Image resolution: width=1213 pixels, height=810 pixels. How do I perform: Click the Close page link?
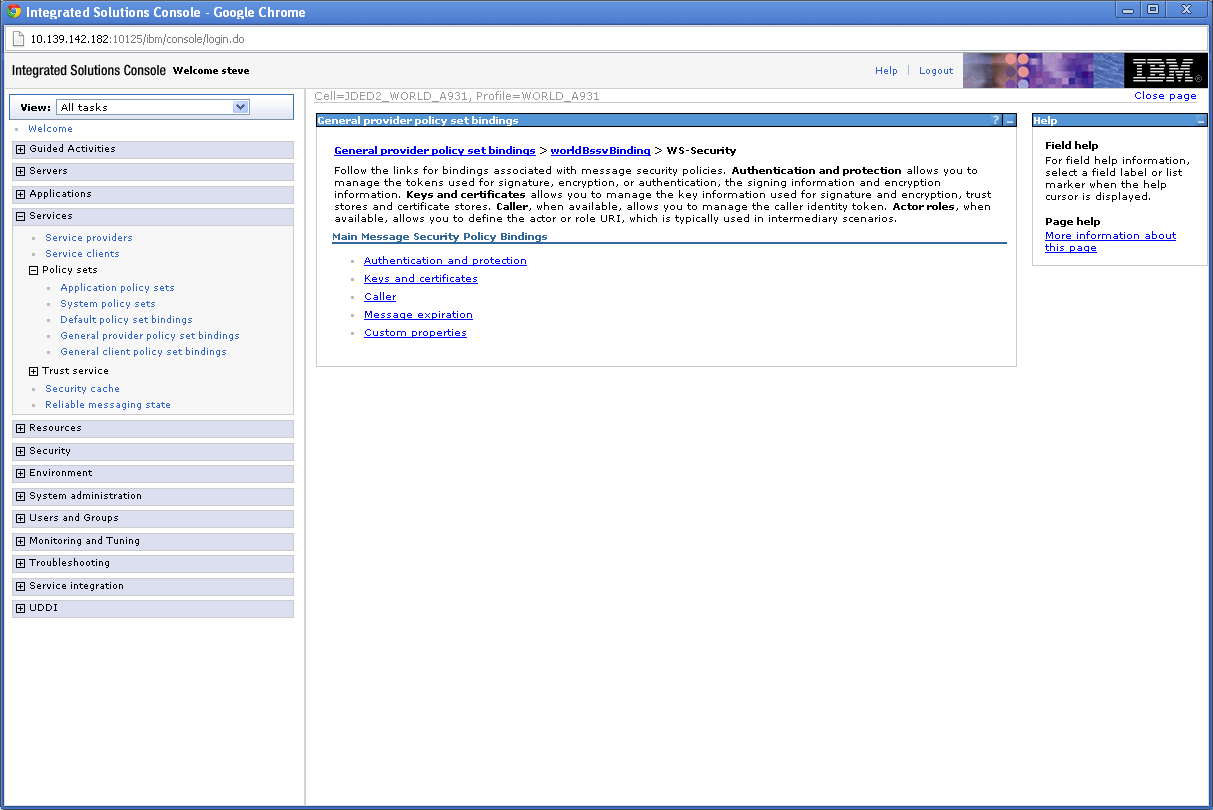[x=1165, y=96]
